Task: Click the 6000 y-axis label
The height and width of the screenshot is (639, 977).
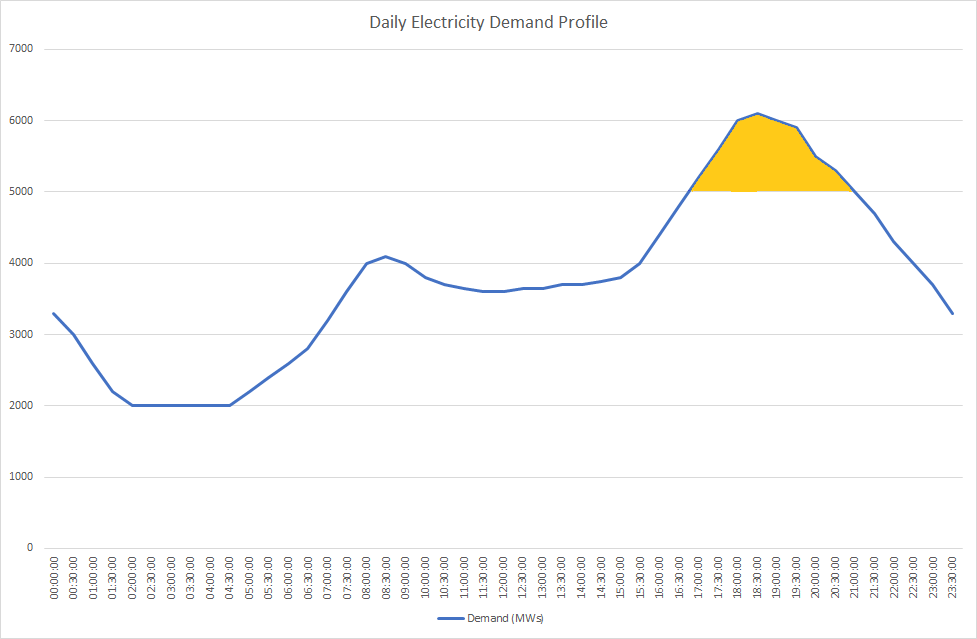Action: [x=20, y=120]
